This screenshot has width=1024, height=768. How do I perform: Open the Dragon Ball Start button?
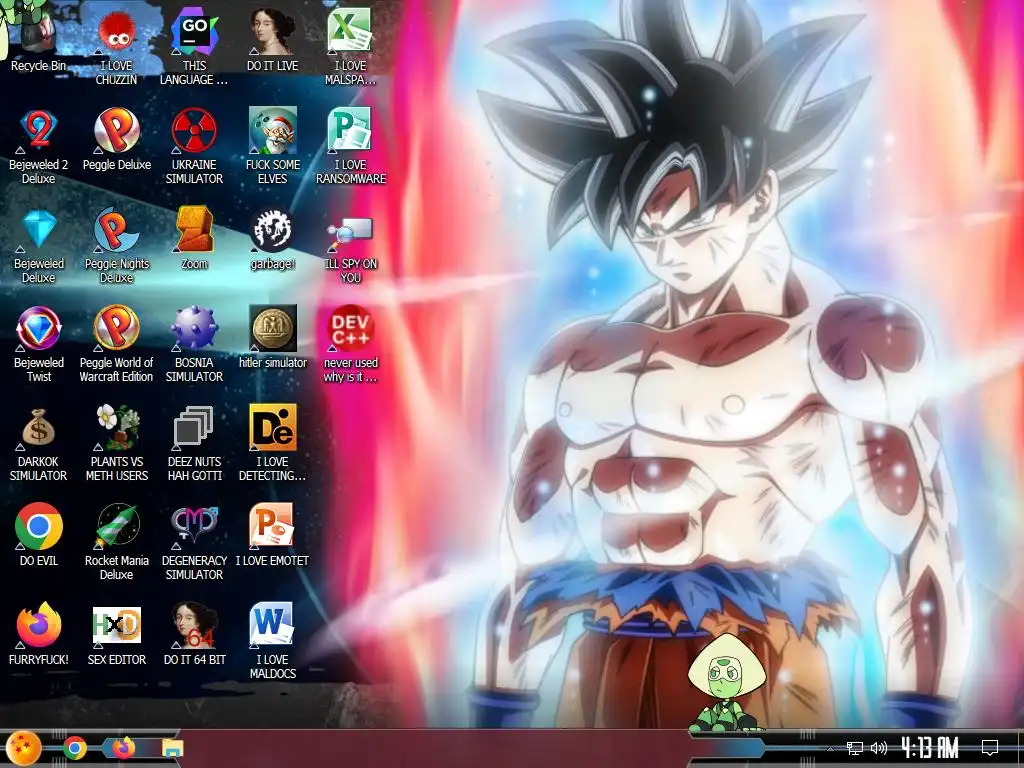click(24, 748)
